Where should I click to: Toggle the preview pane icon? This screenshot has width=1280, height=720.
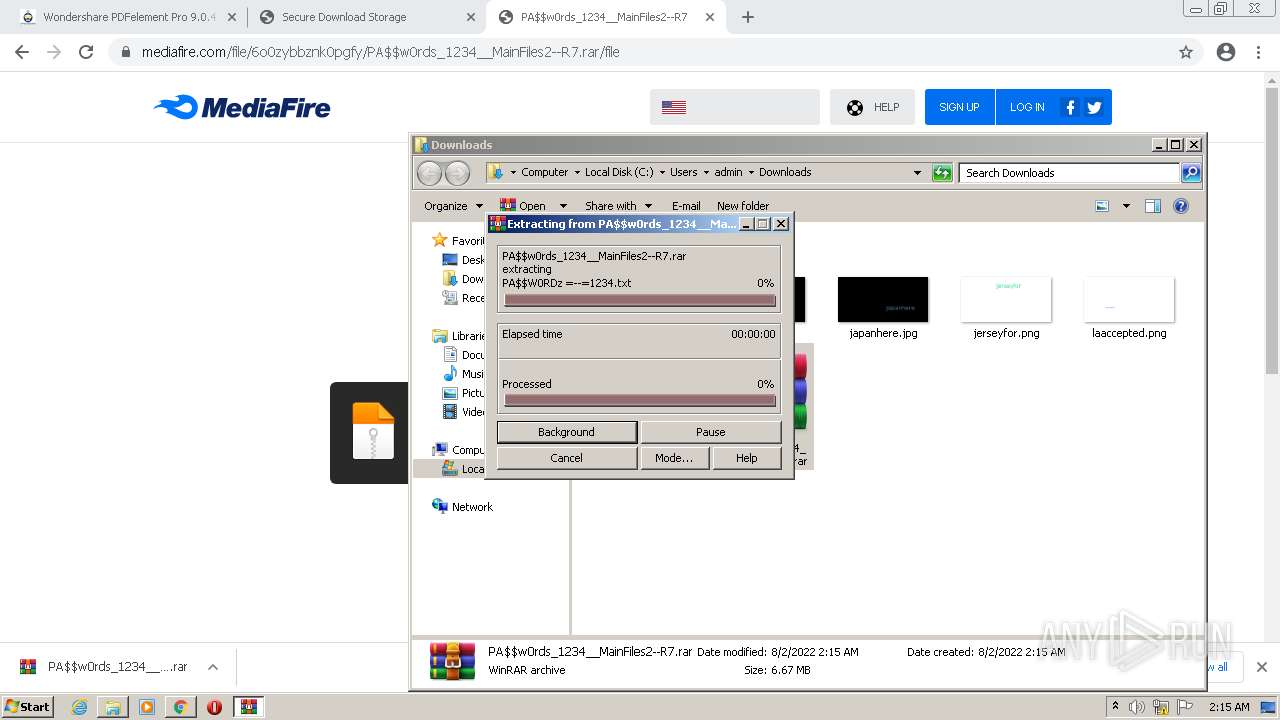click(1153, 206)
